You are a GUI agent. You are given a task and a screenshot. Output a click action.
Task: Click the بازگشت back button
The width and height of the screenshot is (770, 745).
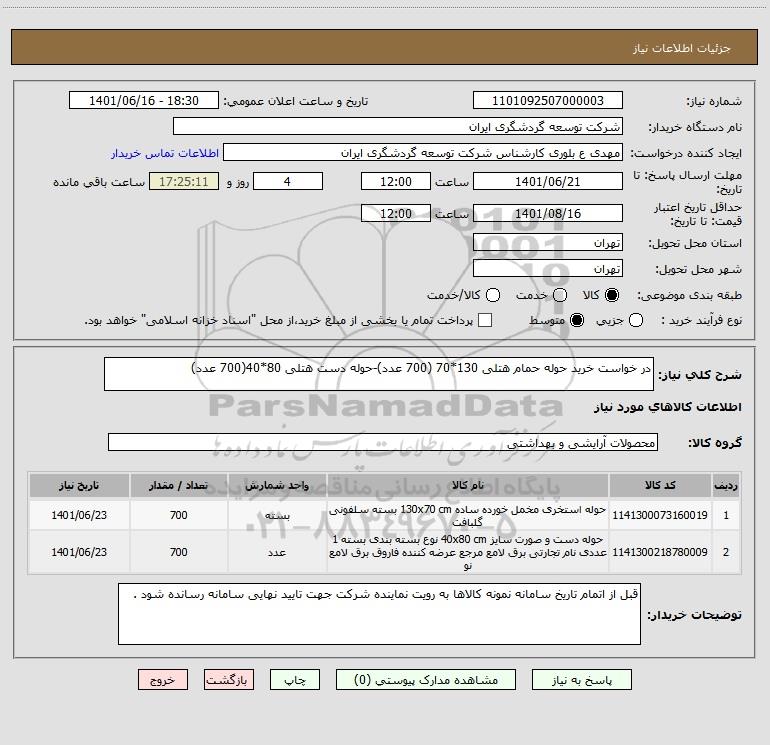[x=229, y=680]
